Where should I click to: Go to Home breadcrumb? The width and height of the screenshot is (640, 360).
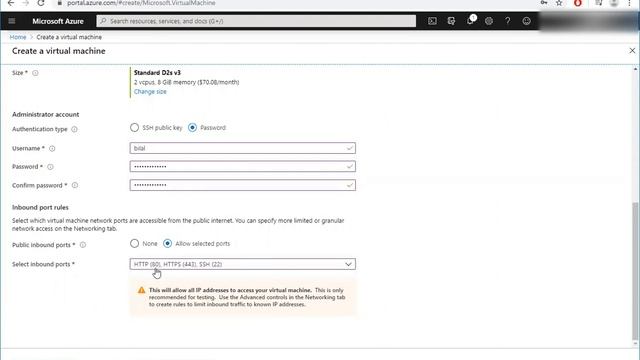pyautogui.click(x=18, y=37)
